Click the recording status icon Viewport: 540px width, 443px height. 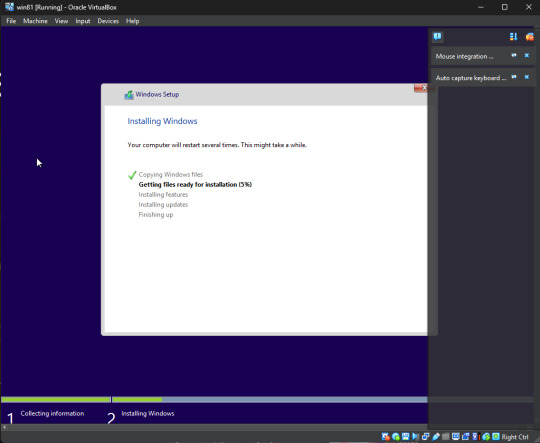coord(466,437)
